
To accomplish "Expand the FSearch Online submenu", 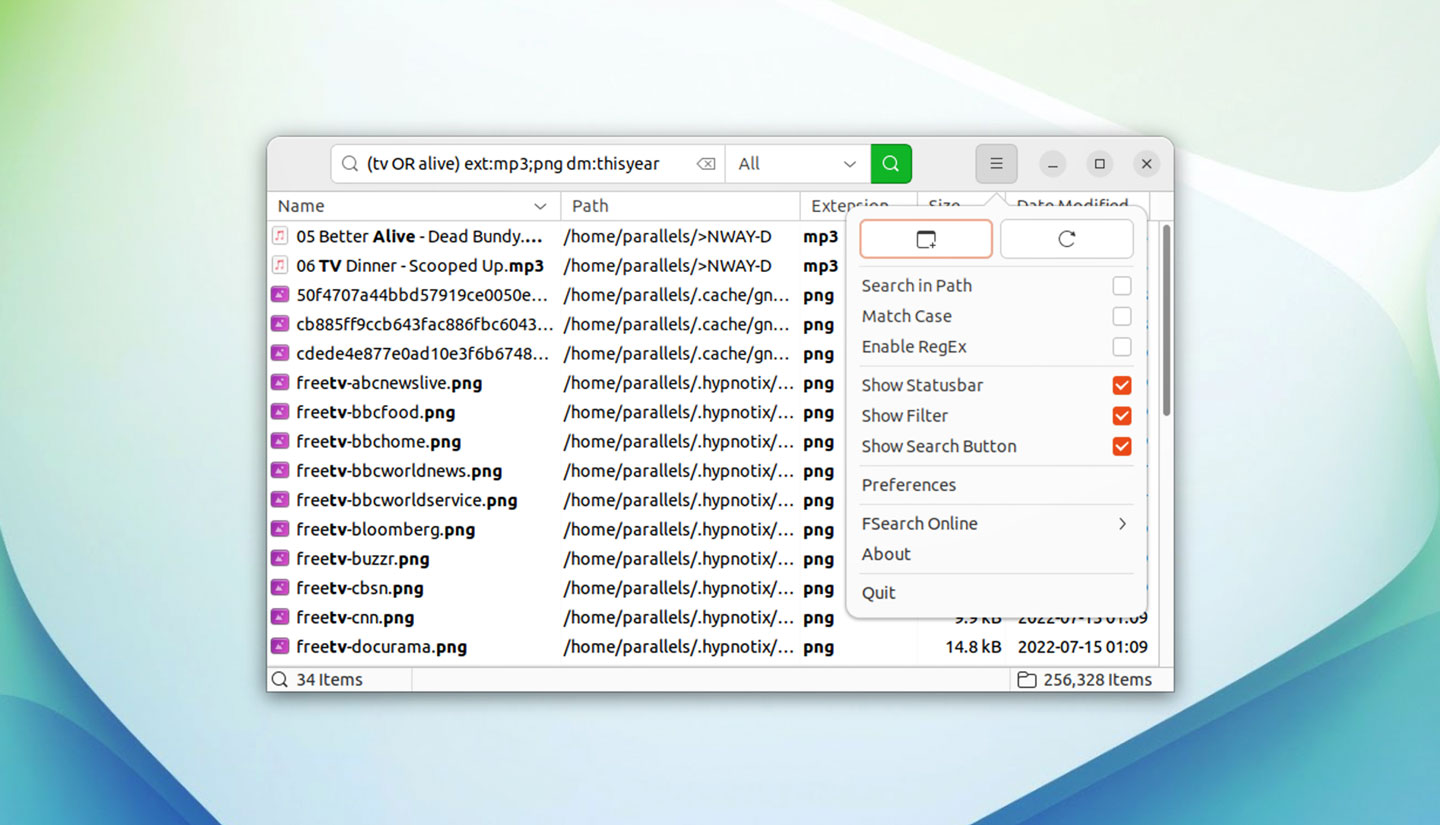I will pyautogui.click(x=994, y=524).
